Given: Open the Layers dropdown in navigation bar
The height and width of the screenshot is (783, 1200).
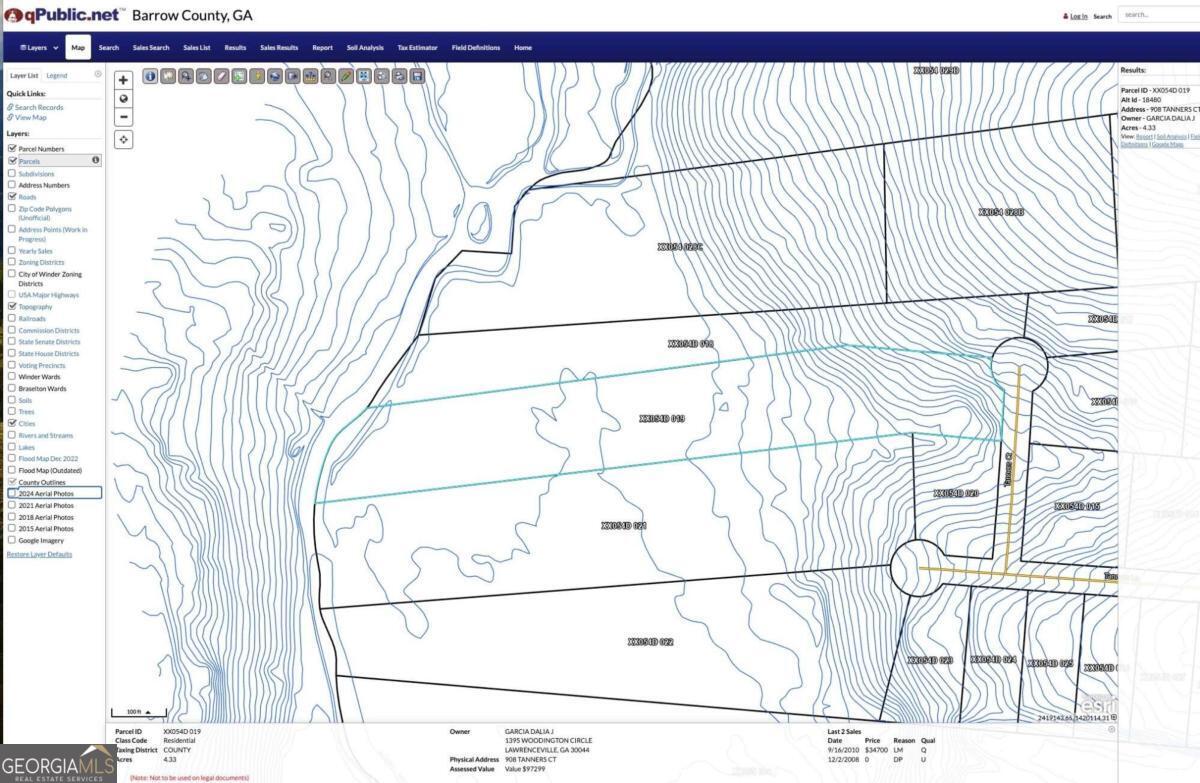Looking at the screenshot, I should point(38,48).
